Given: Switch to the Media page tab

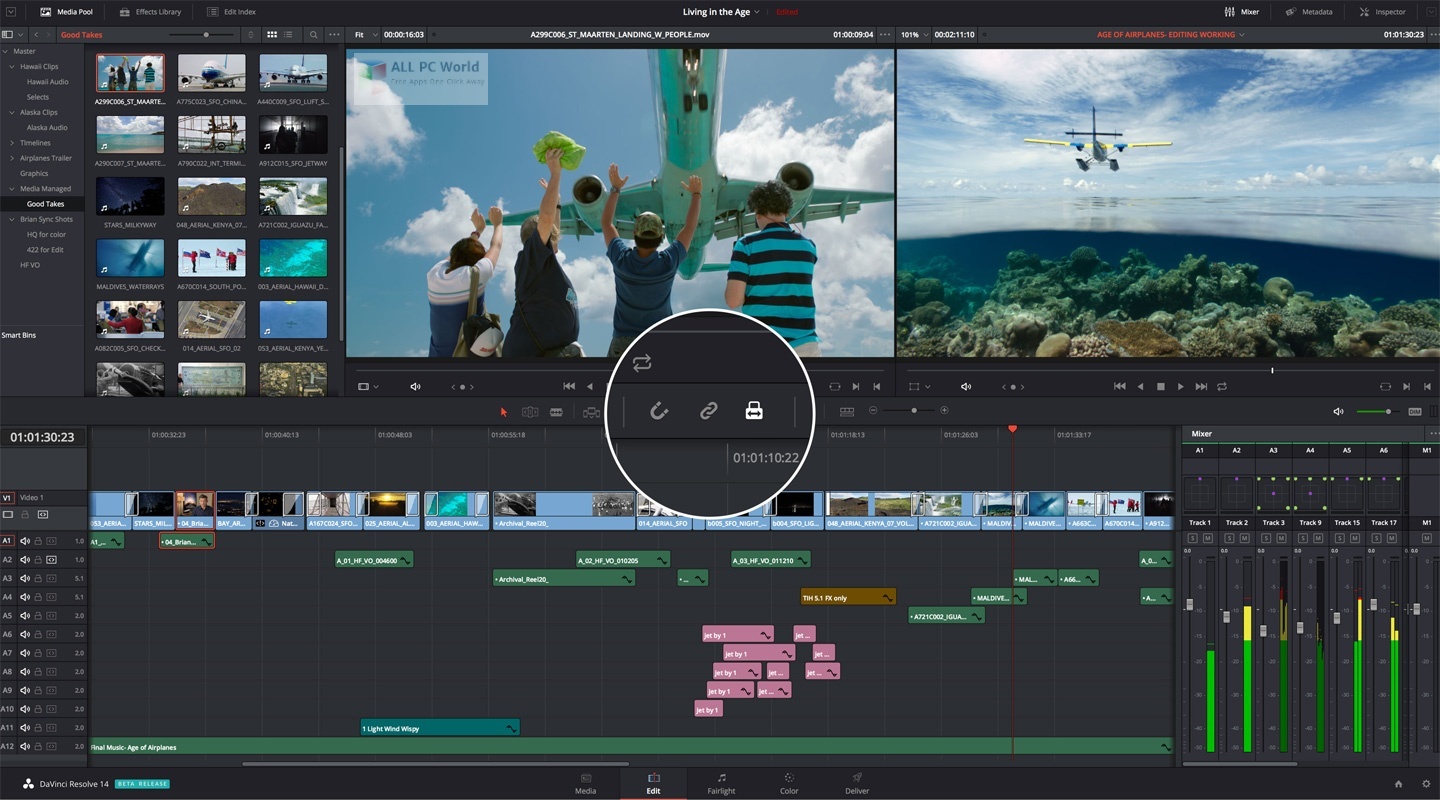Looking at the screenshot, I should pyautogui.click(x=585, y=783).
